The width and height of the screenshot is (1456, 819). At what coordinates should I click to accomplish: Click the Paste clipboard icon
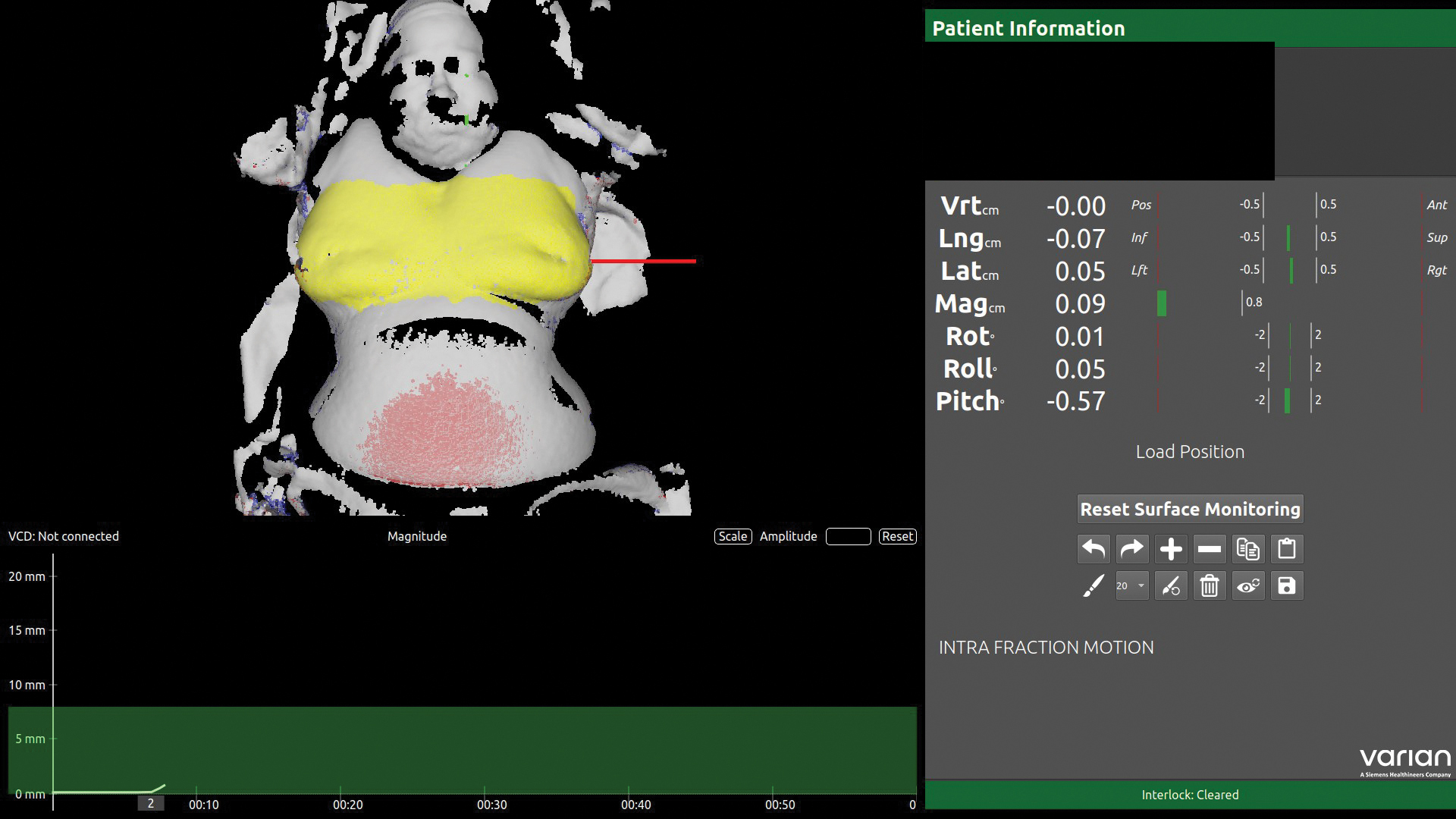[1287, 548]
